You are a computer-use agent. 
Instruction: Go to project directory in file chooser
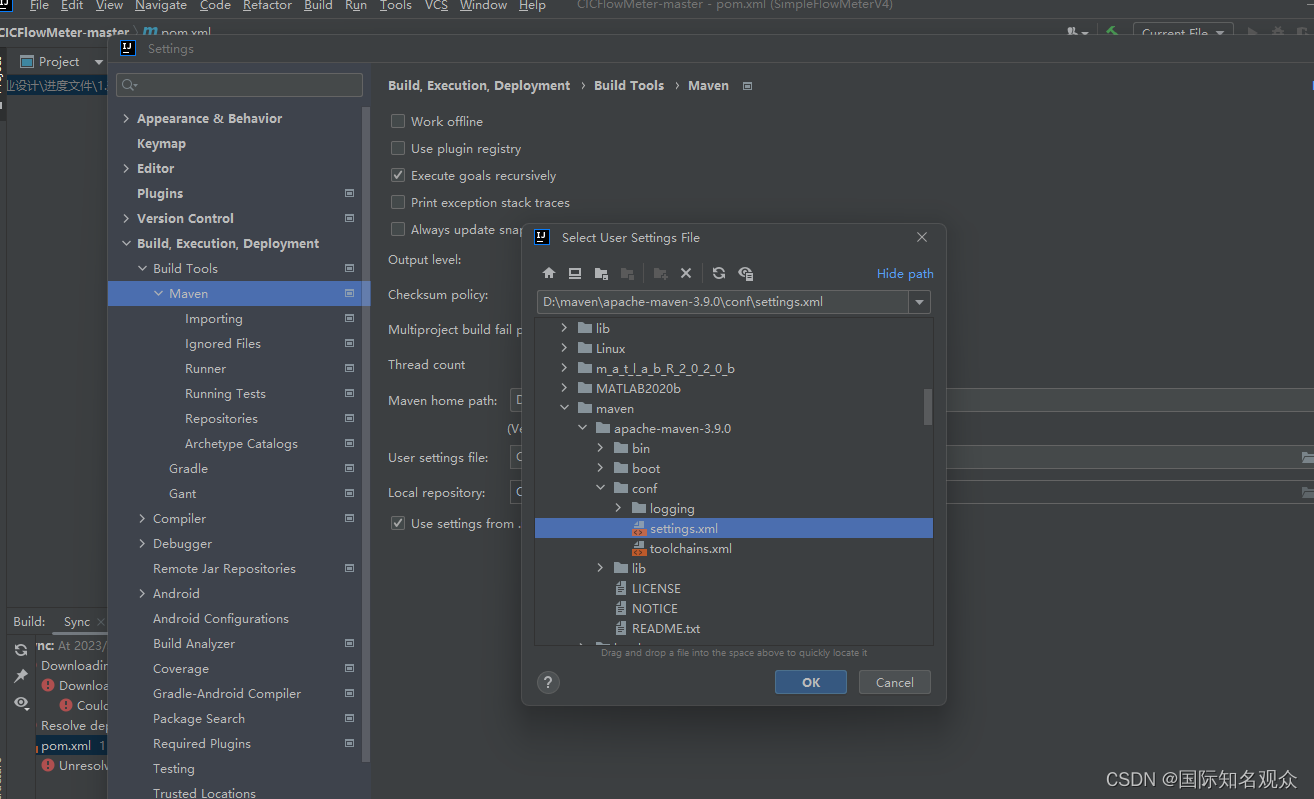point(601,273)
